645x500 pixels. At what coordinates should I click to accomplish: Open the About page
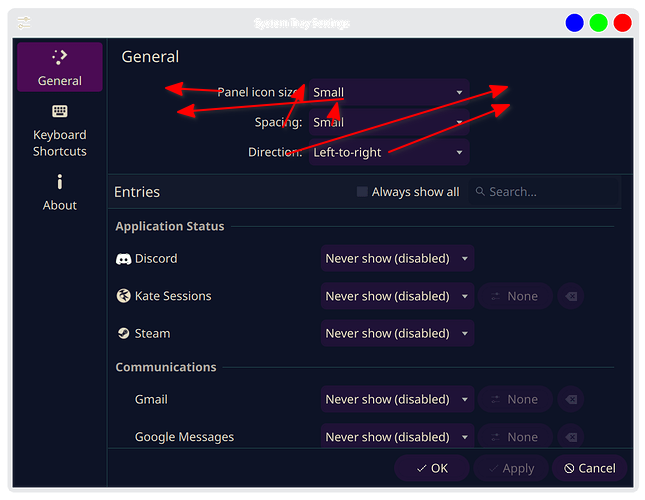coord(59,193)
